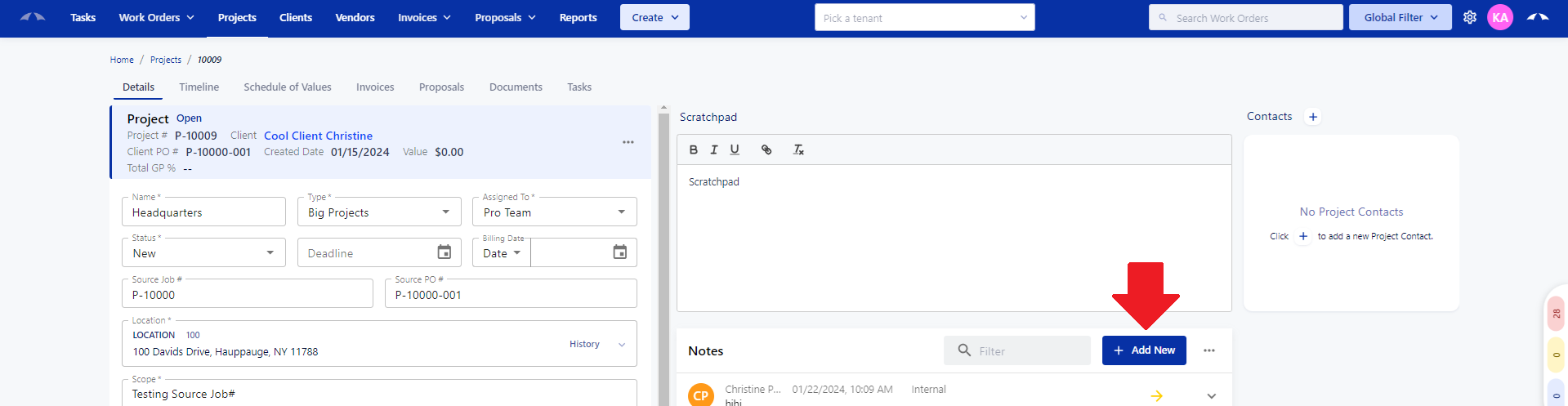Click the Search Work Orders field
This screenshot has height=406, width=1568.
click(1245, 17)
